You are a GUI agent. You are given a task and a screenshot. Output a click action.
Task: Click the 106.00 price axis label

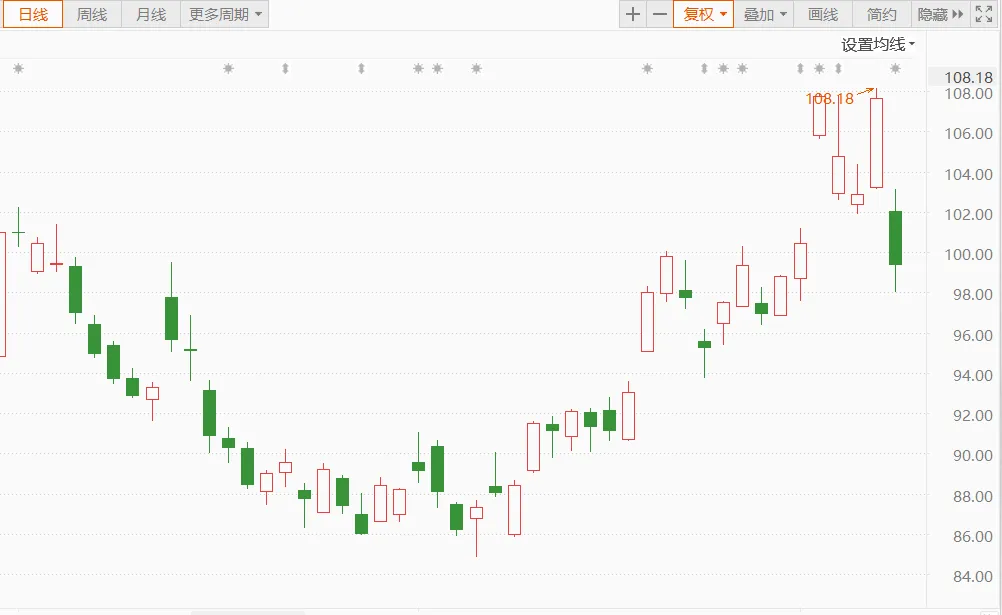[968, 134]
